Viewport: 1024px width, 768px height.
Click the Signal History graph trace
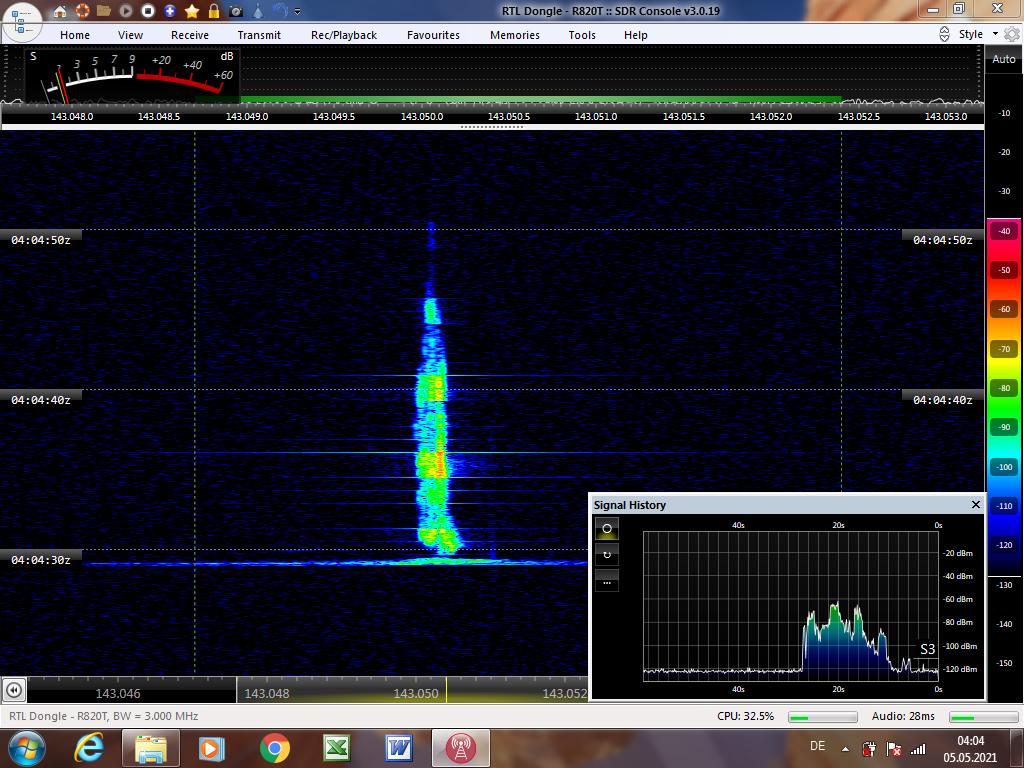pos(842,640)
